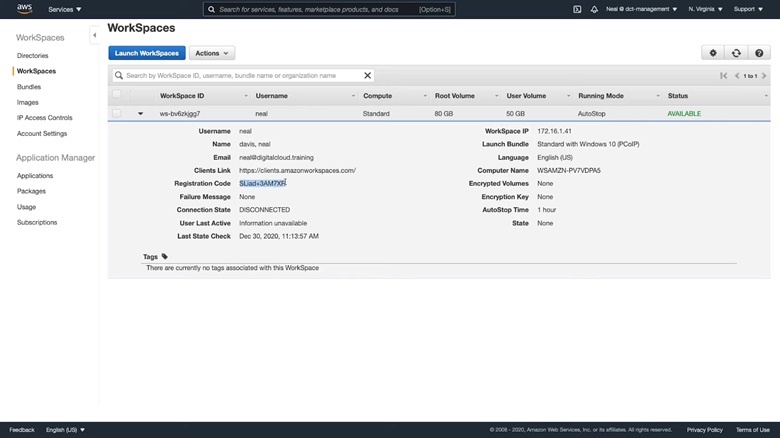Open the notifications bell icon

pyautogui.click(x=594, y=9)
